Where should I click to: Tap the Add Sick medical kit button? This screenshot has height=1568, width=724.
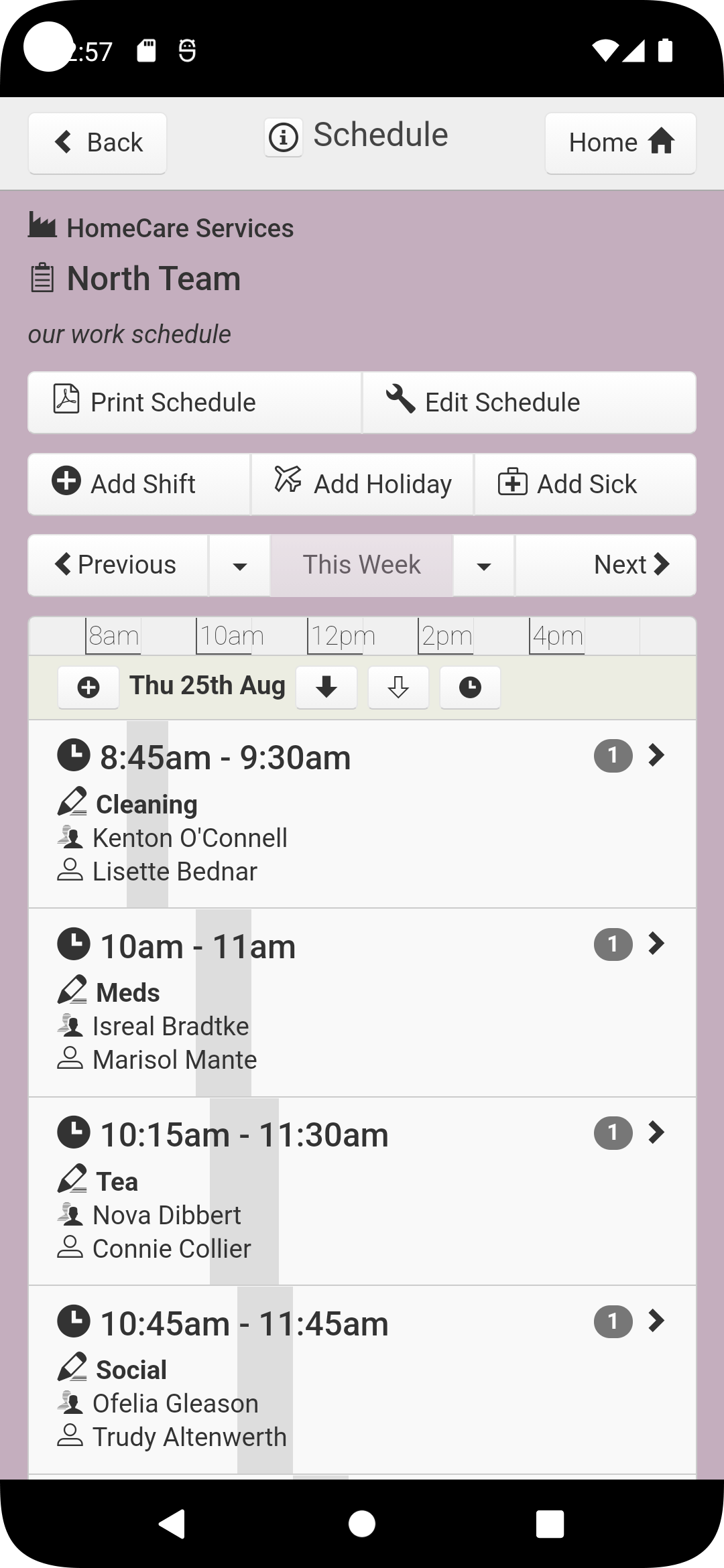pos(585,484)
